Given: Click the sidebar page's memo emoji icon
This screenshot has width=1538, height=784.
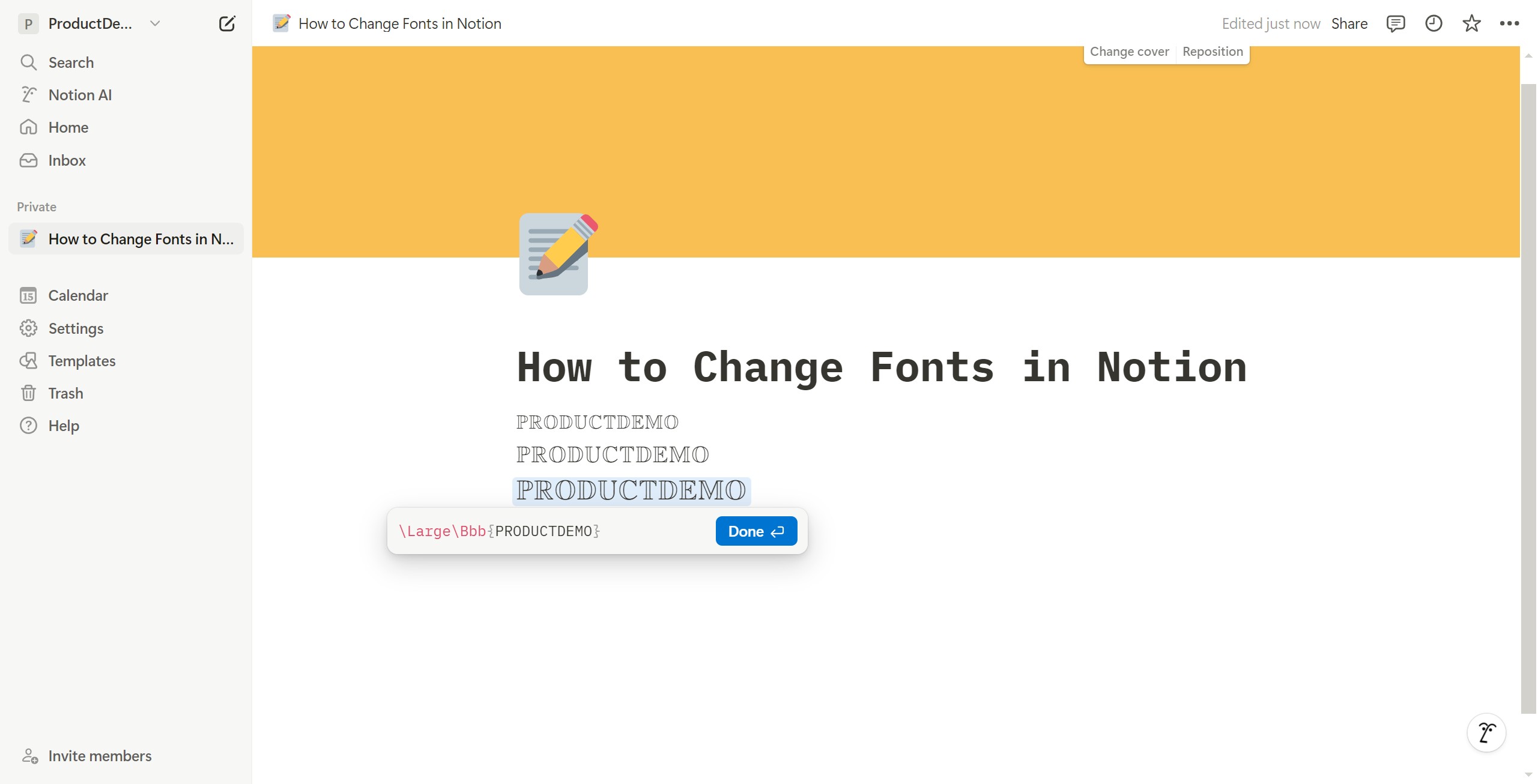Looking at the screenshot, I should [x=28, y=238].
